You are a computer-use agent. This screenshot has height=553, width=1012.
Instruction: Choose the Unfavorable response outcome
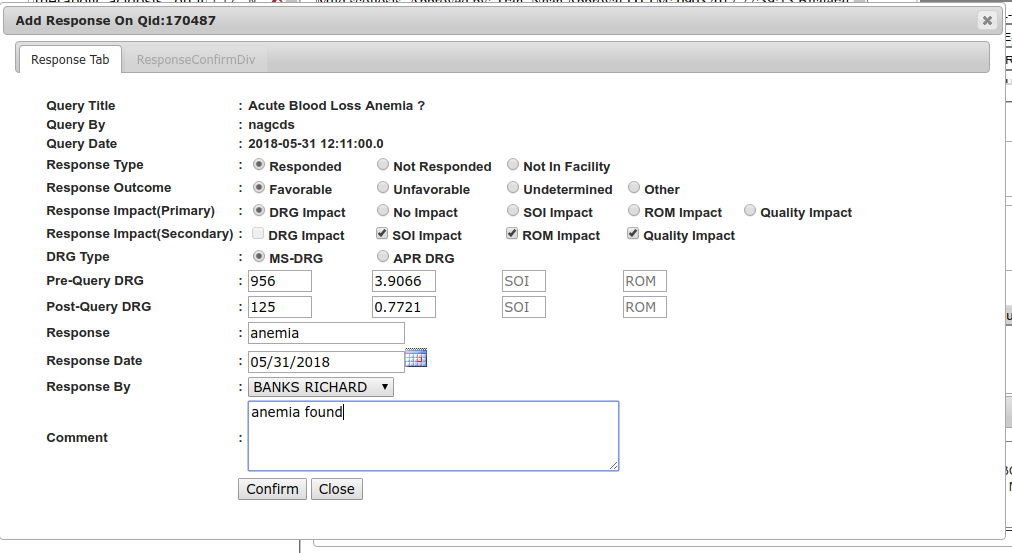click(x=383, y=188)
